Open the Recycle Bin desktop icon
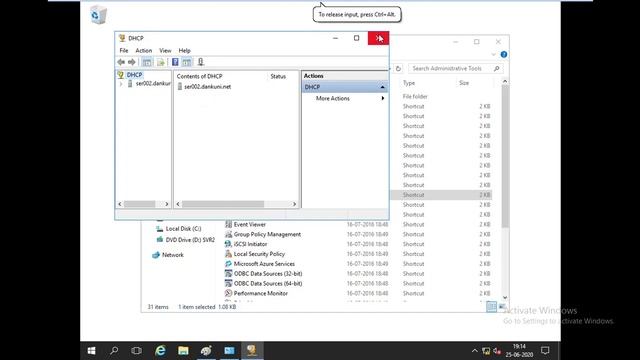640x360 pixels. [98, 15]
